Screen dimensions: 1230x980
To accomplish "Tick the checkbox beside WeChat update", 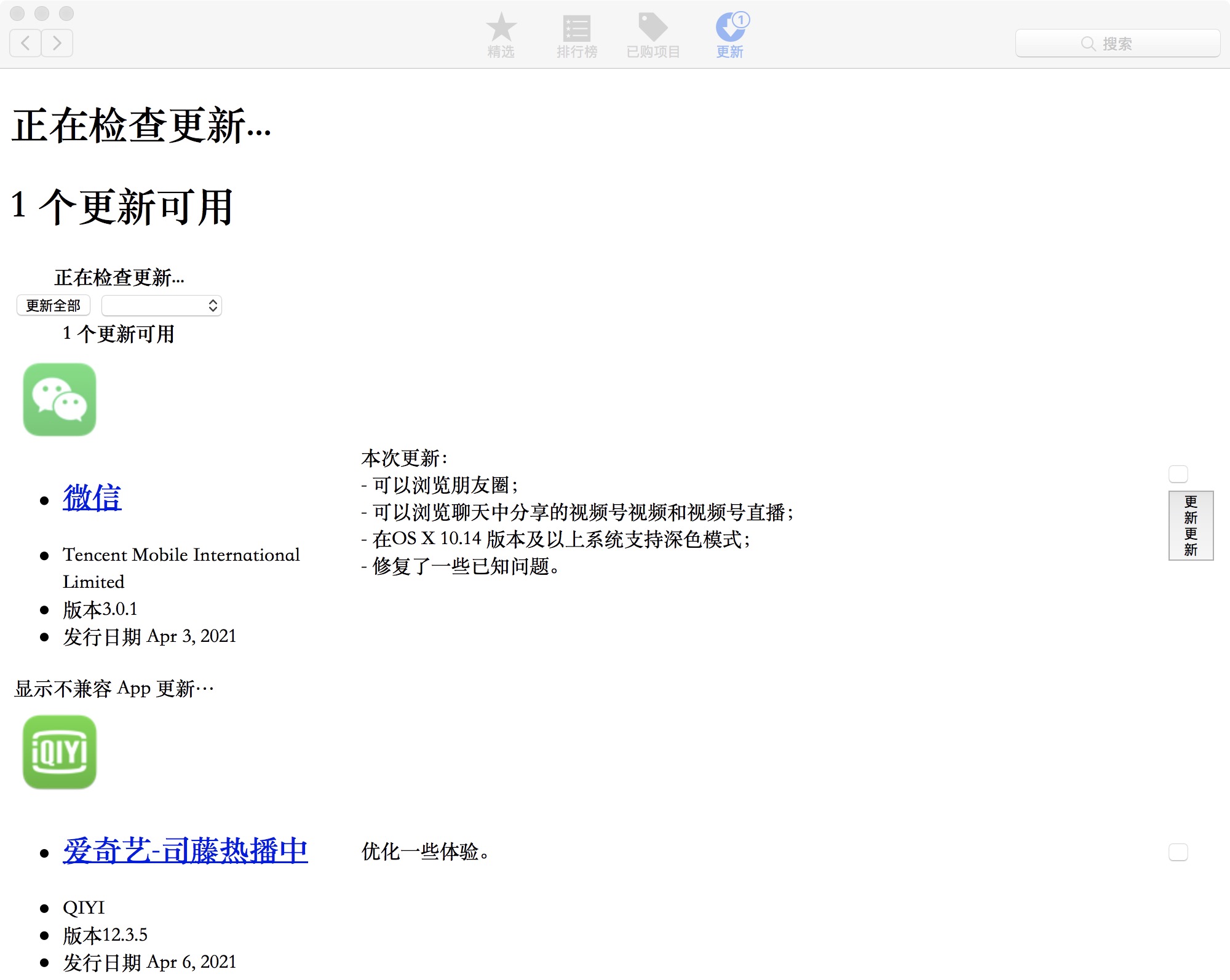I will click(x=1178, y=474).
